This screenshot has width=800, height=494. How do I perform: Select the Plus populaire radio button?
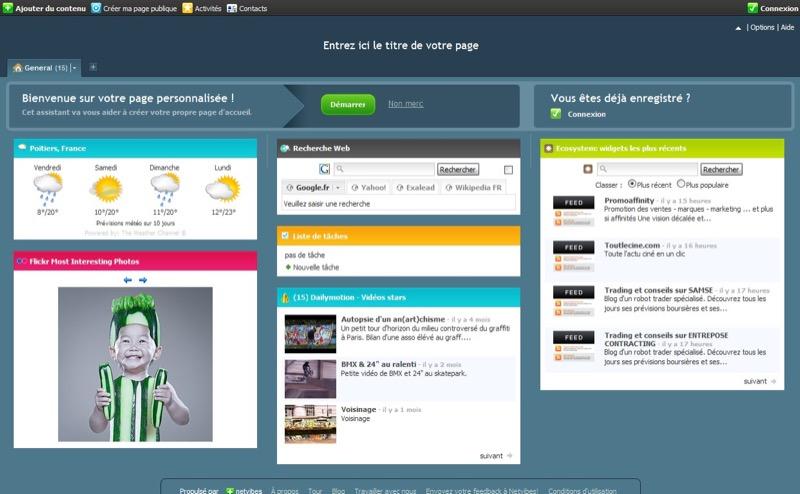tap(681, 184)
